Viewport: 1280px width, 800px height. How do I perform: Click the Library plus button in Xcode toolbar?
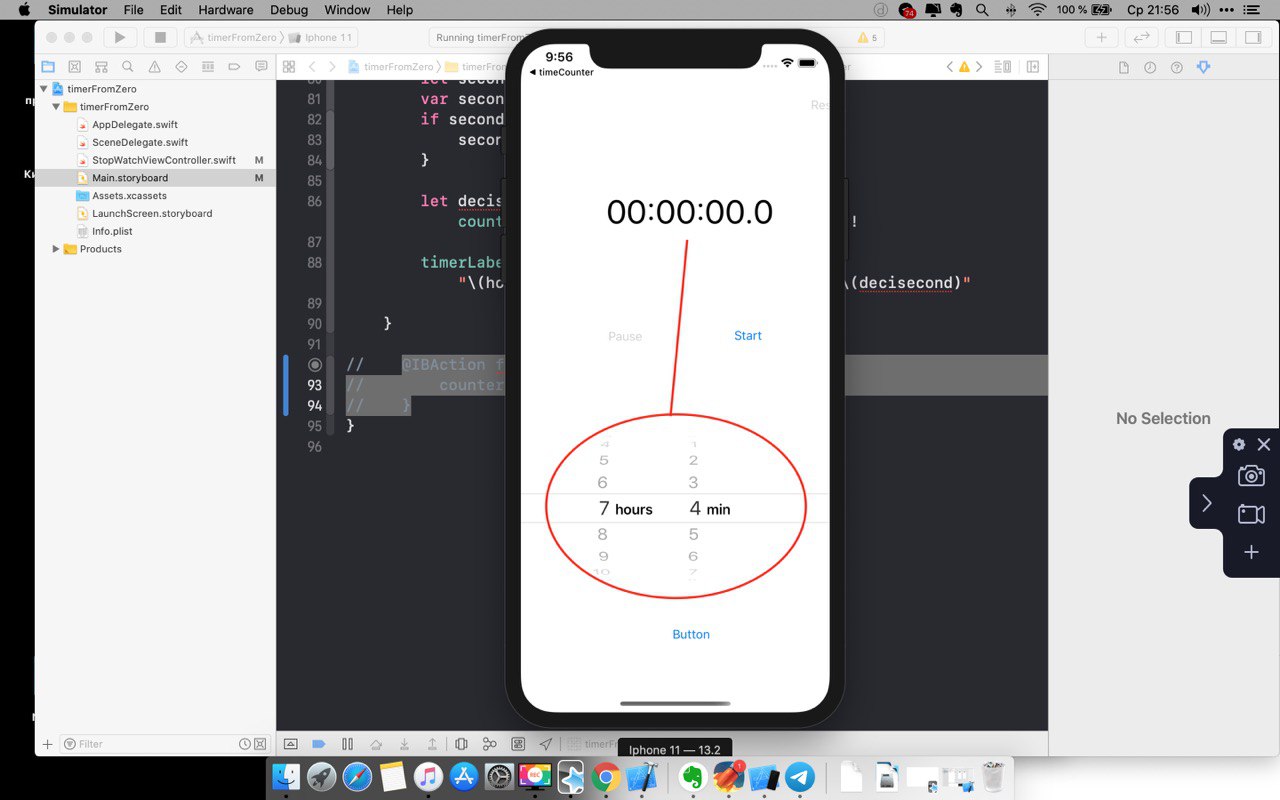tap(1101, 37)
